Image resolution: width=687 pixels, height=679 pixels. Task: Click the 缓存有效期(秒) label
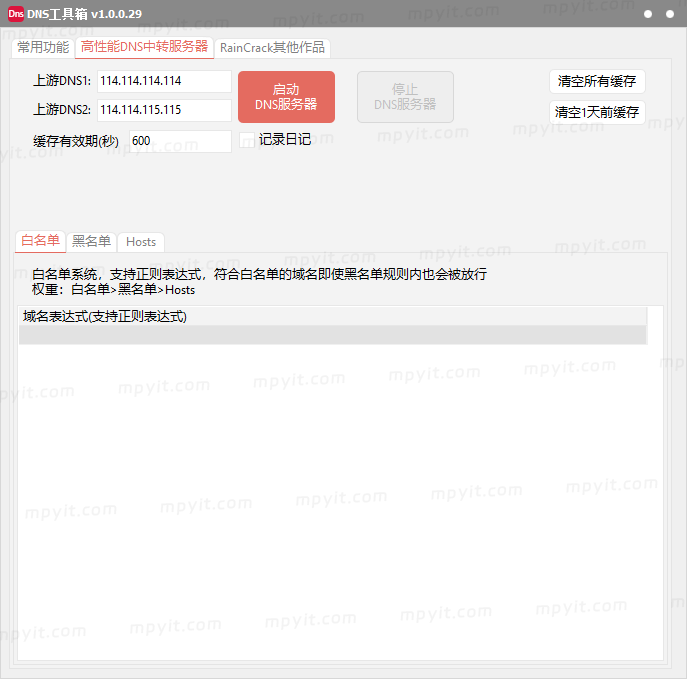(76, 141)
